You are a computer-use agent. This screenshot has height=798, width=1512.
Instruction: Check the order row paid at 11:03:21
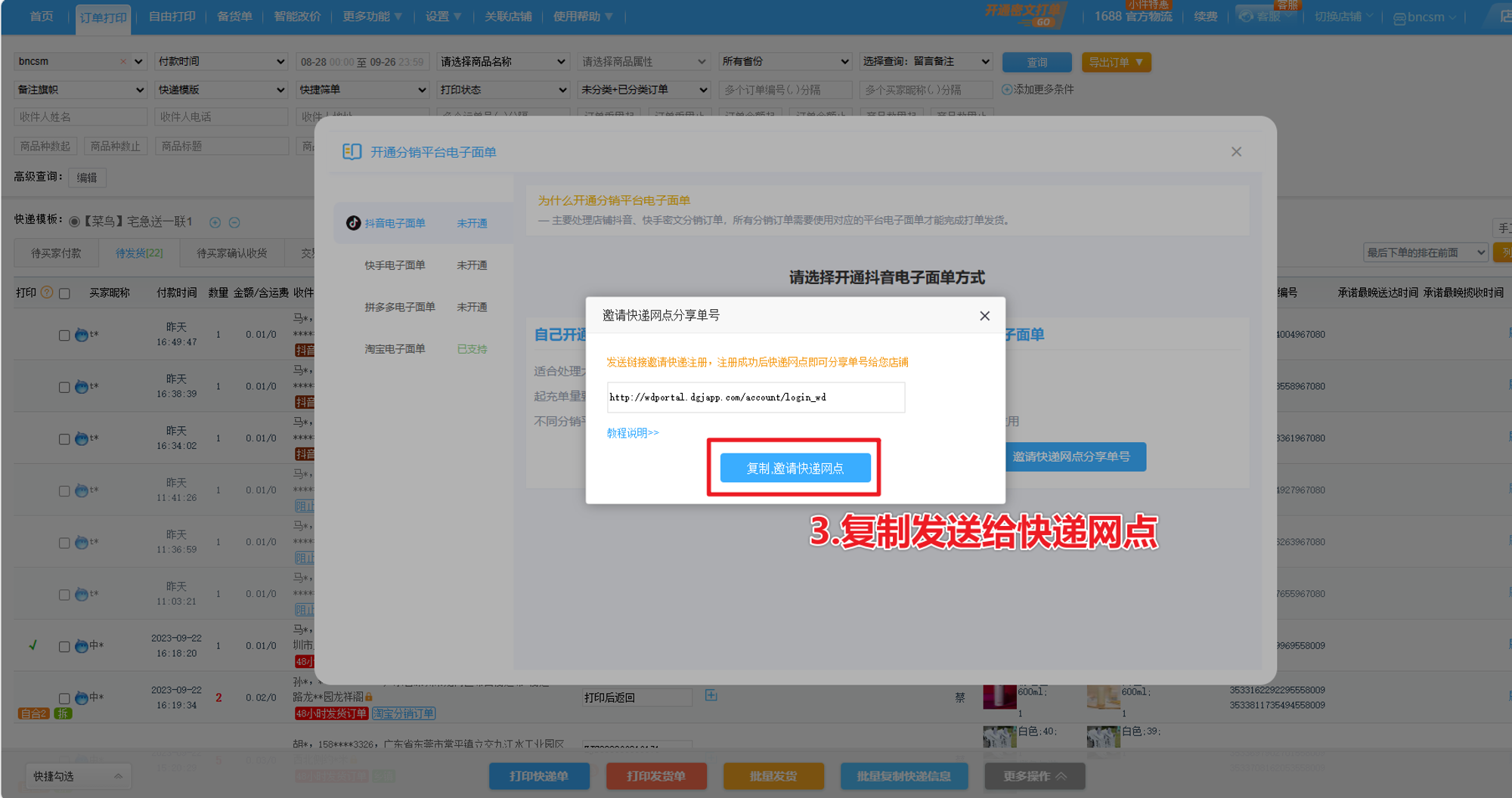click(x=64, y=595)
